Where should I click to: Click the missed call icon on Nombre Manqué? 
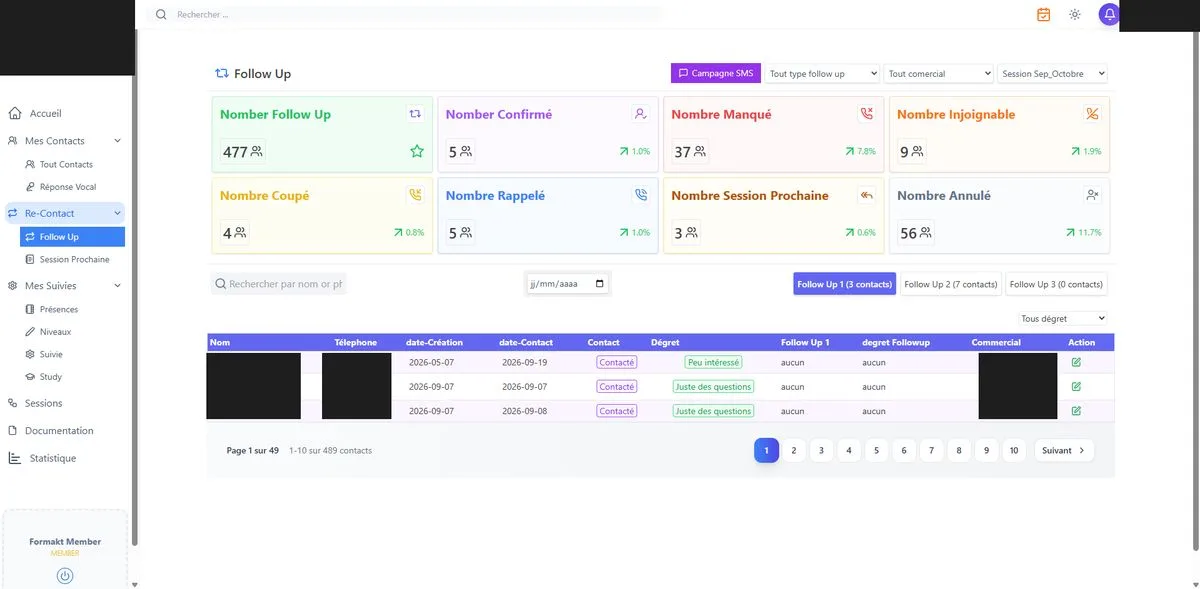[x=867, y=114]
